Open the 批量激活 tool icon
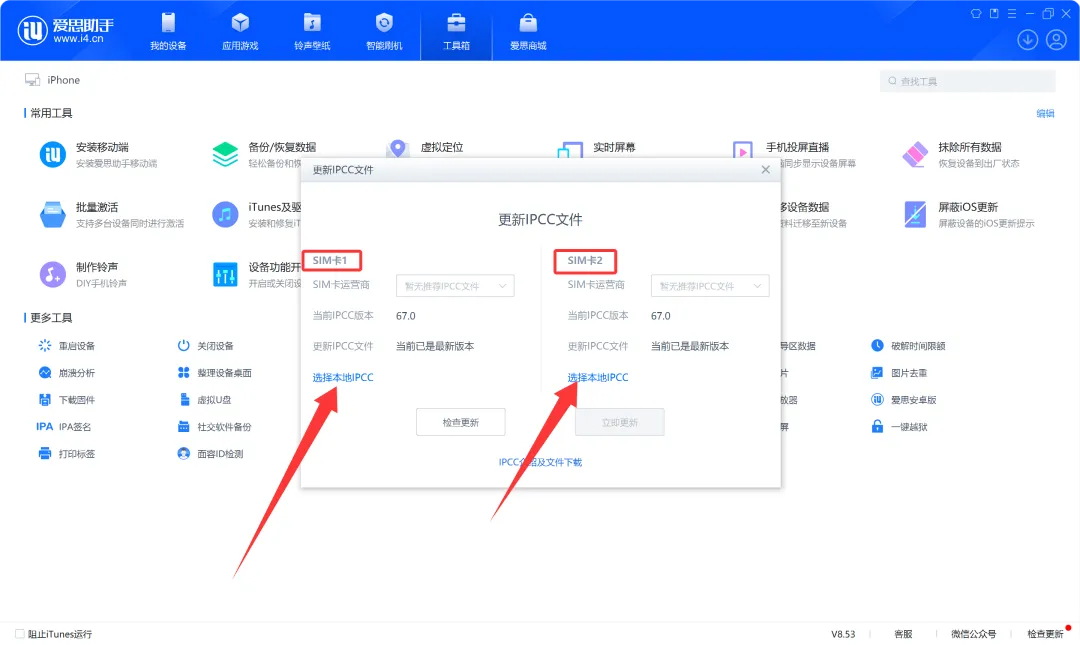 [53, 214]
